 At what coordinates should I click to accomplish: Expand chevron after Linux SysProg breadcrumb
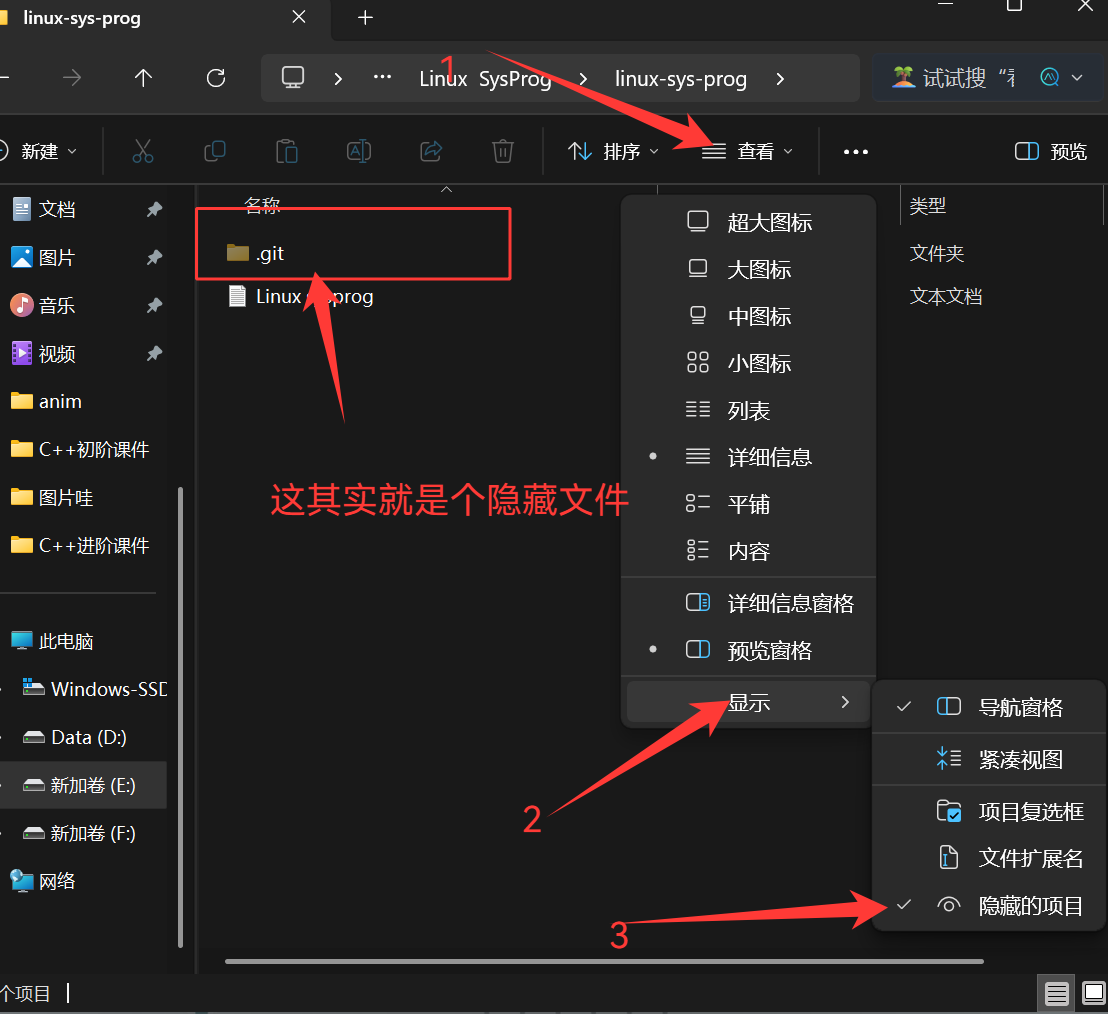click(x=584, y=78)
